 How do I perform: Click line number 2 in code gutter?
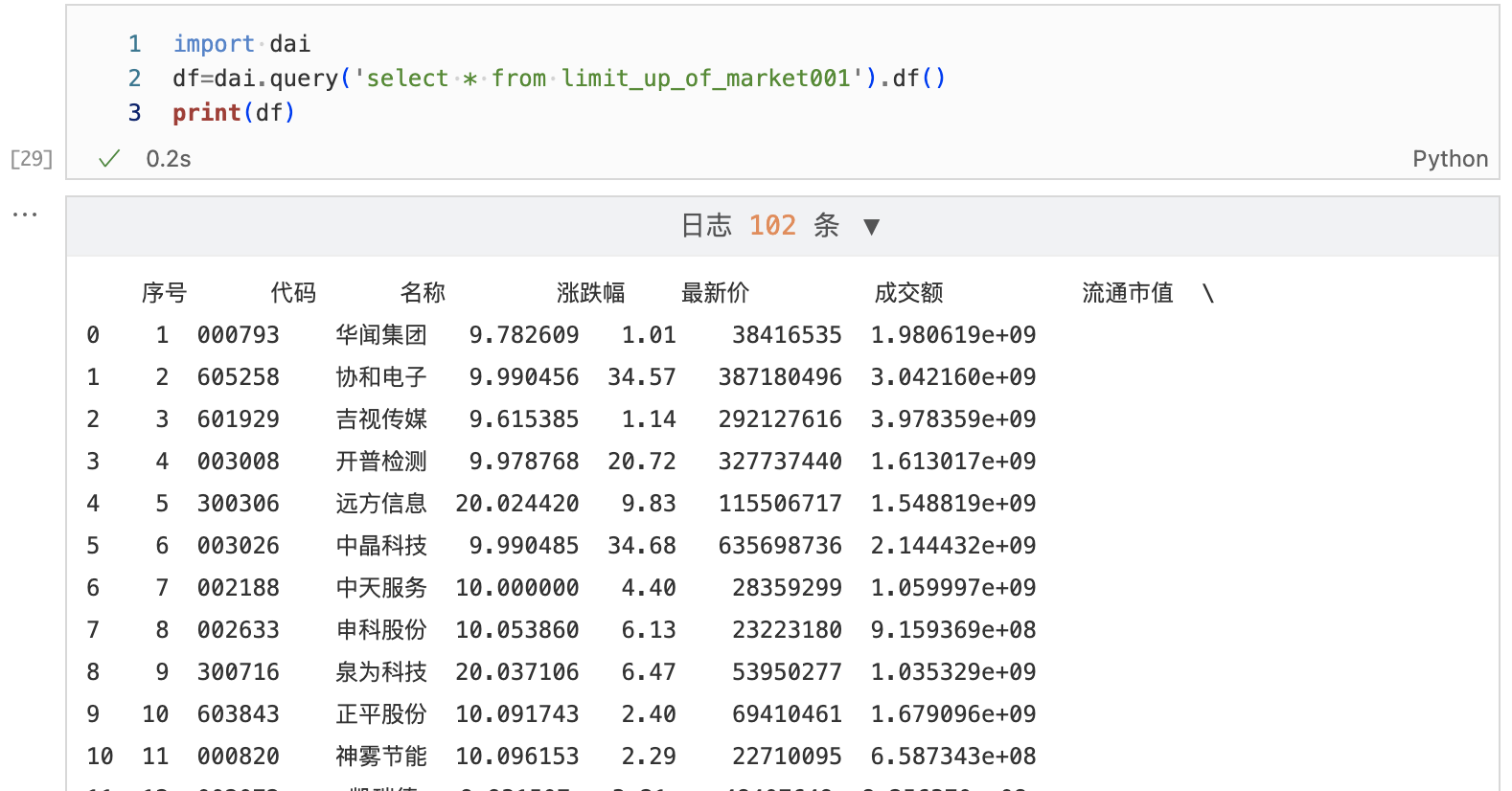tap(134, 79)
